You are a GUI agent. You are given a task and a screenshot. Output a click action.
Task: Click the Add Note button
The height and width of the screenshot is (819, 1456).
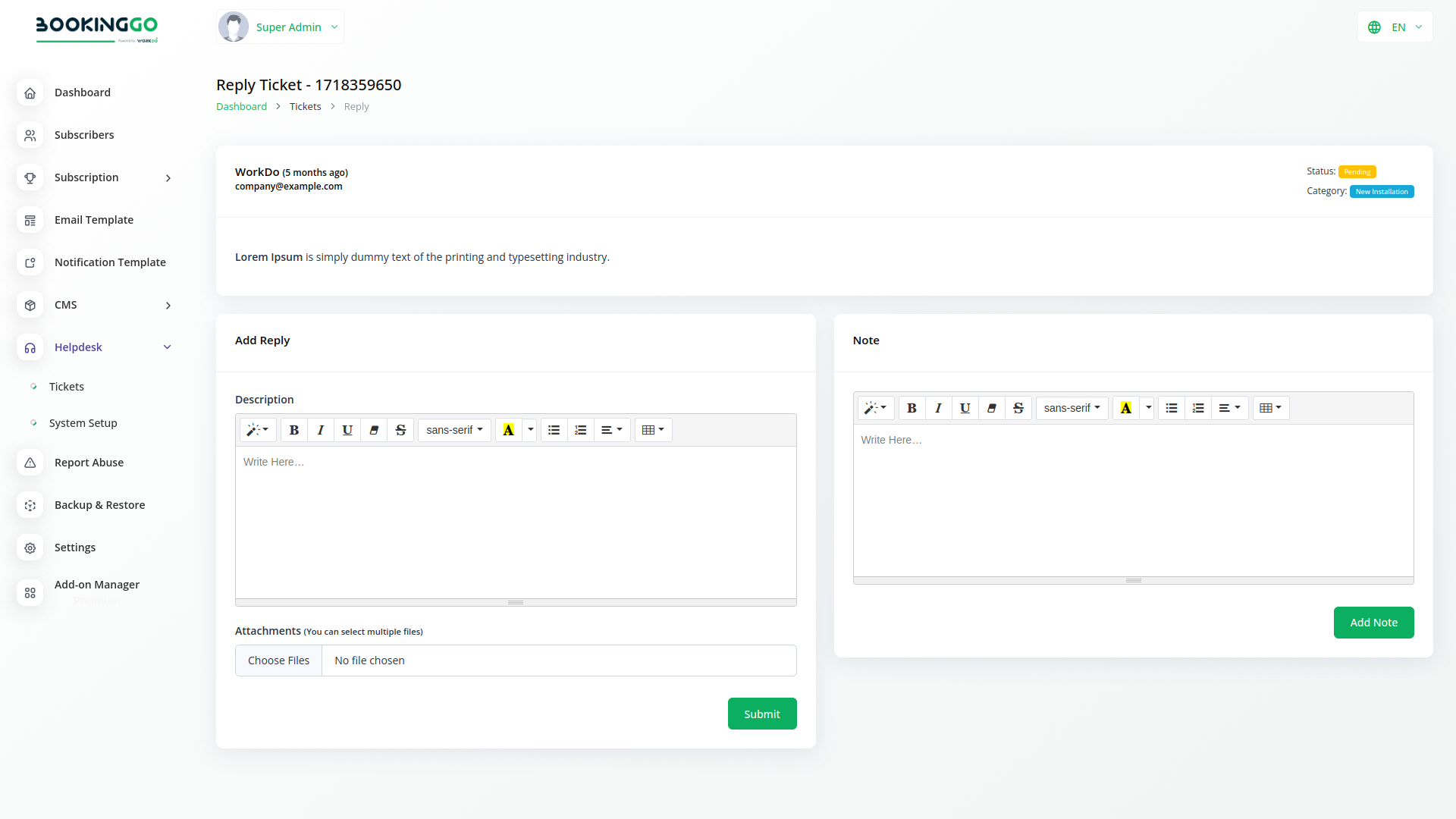point(1373,623)
